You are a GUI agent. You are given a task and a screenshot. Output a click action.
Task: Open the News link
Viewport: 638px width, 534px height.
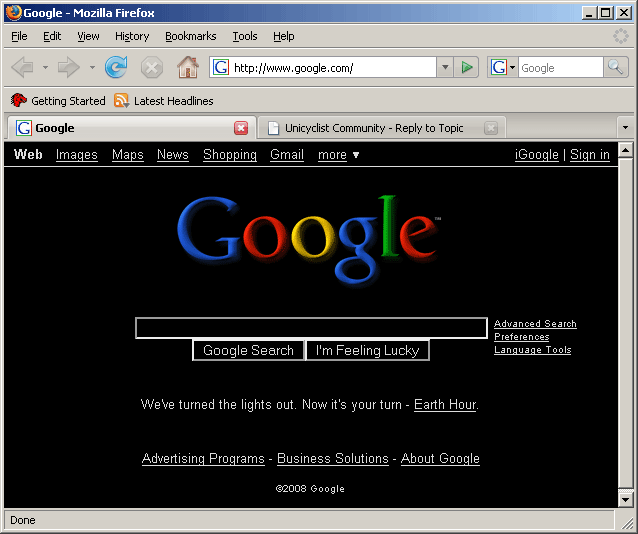(173, 155)
